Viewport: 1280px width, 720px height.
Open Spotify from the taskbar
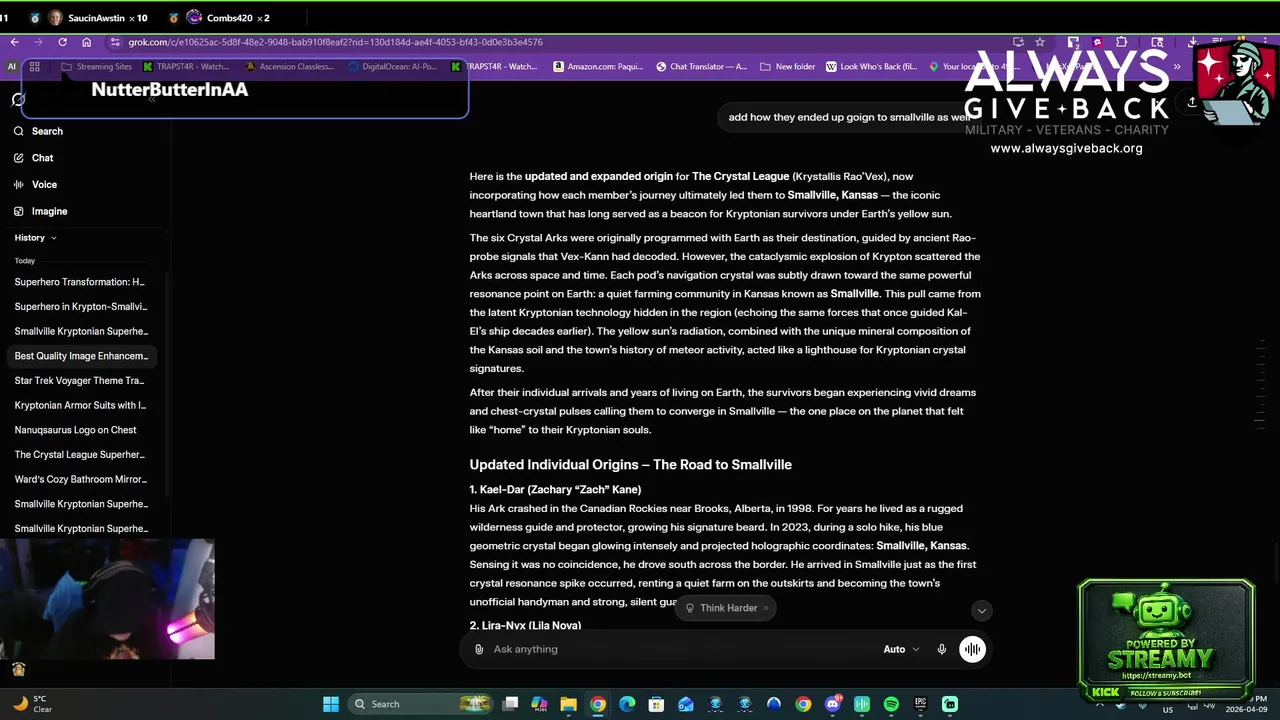pyautogui.click(x=891, y=704)
